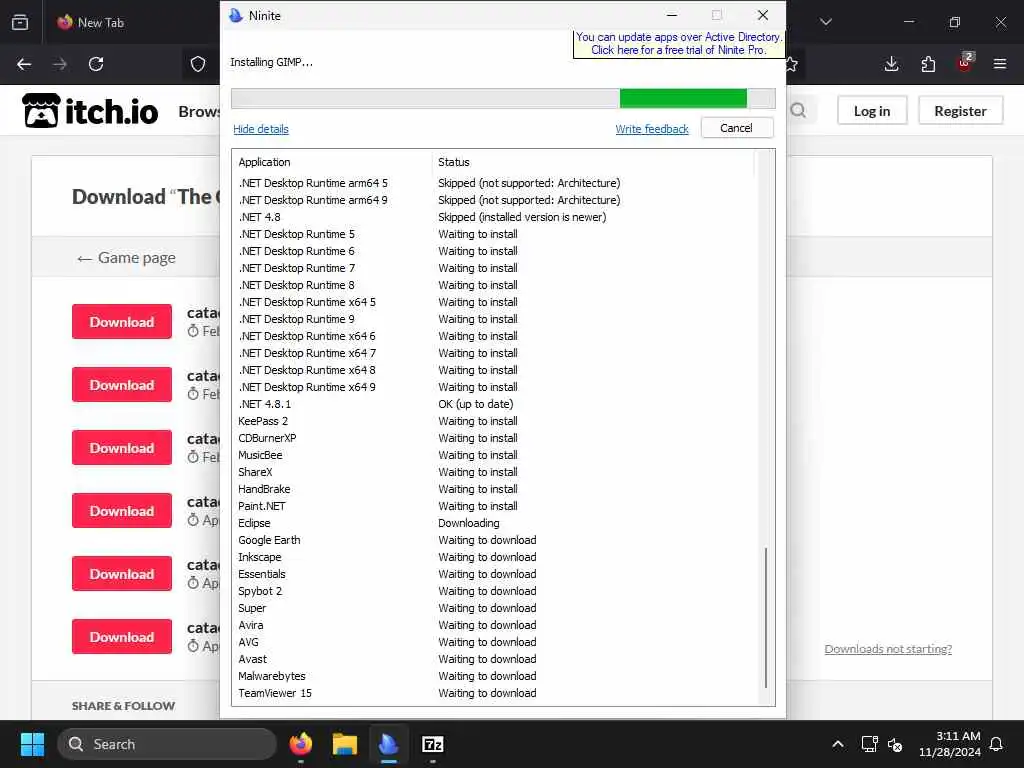Select the Paint.NET row
Image resolution: width=1024 pixels, height=768 pixels.
point(496,506)
